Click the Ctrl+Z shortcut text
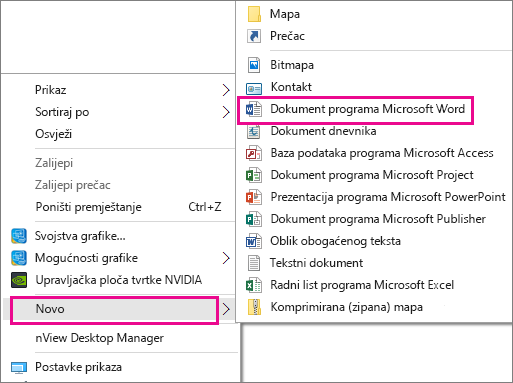Viewport: 513px width, 383px height. pyautogui.click(x=205, y=207)
